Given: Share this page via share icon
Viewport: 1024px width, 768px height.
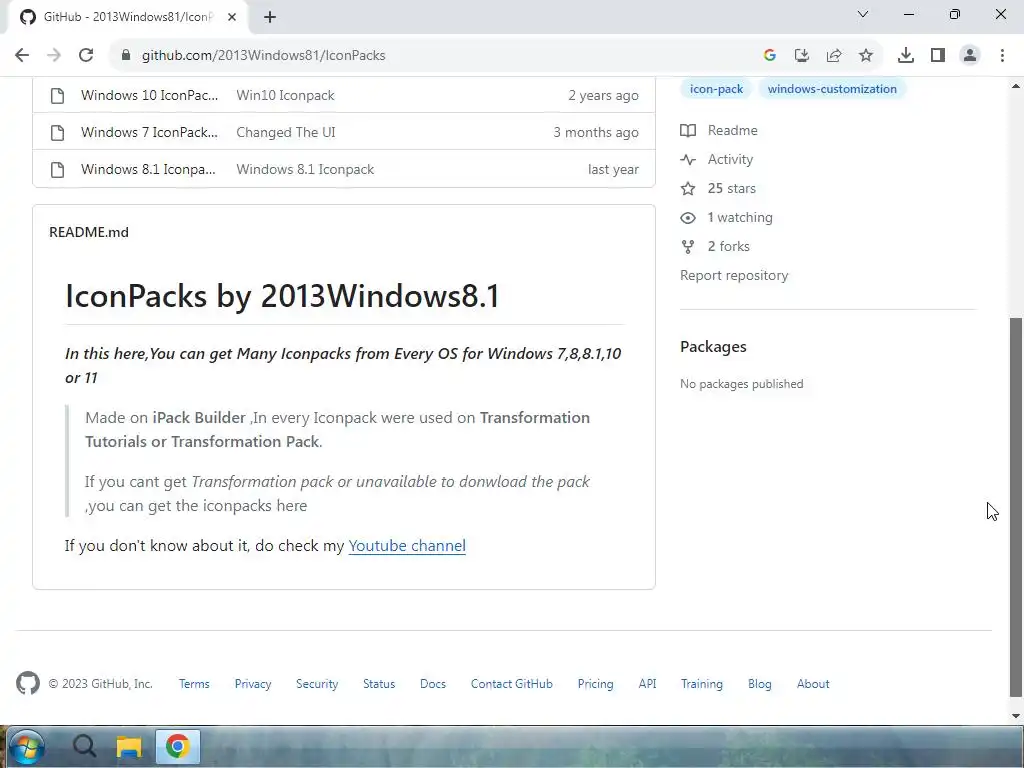Looking at the screenshot, I should [x=834, y=56].
